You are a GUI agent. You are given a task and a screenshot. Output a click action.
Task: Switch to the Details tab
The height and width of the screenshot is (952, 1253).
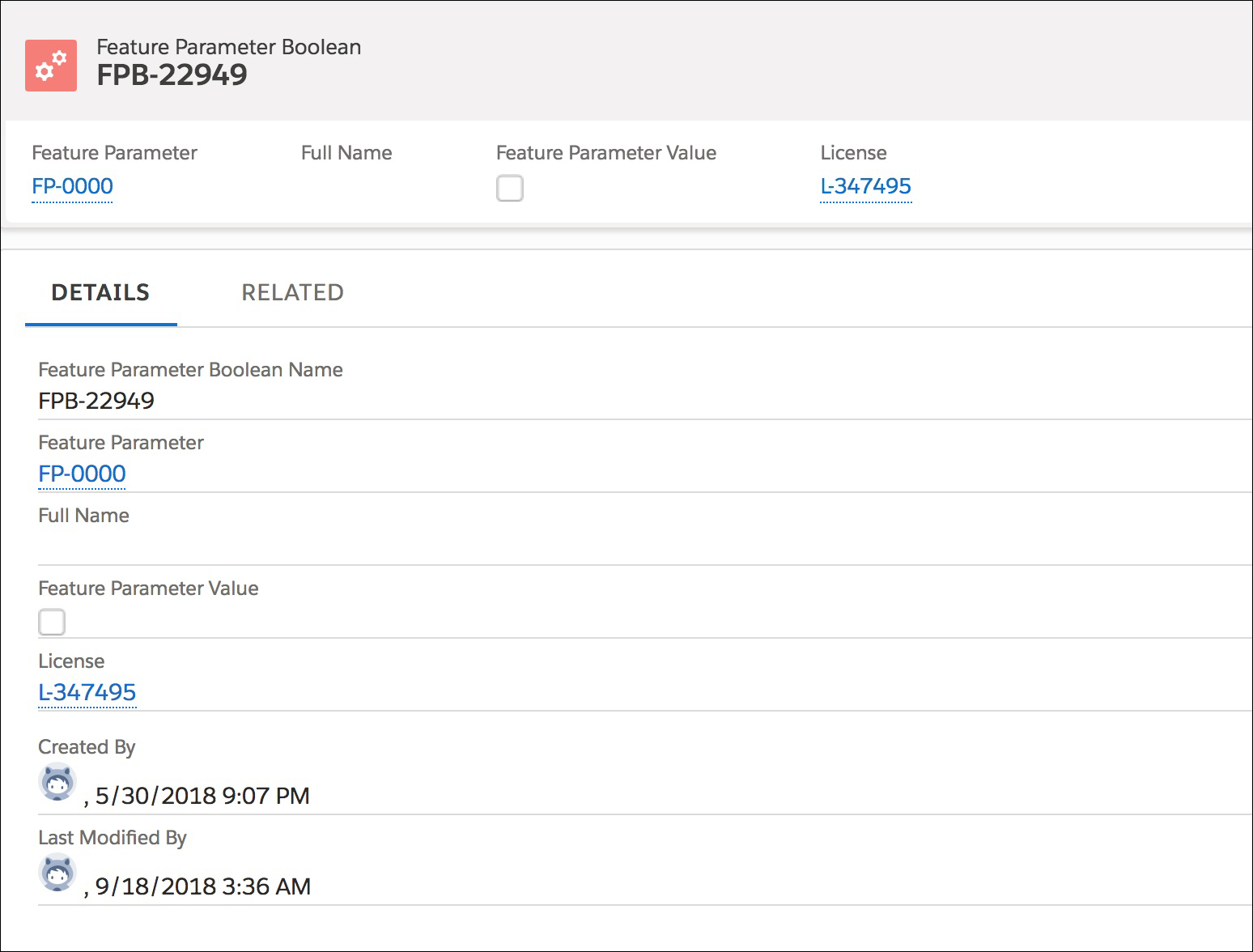pos(101,293)
